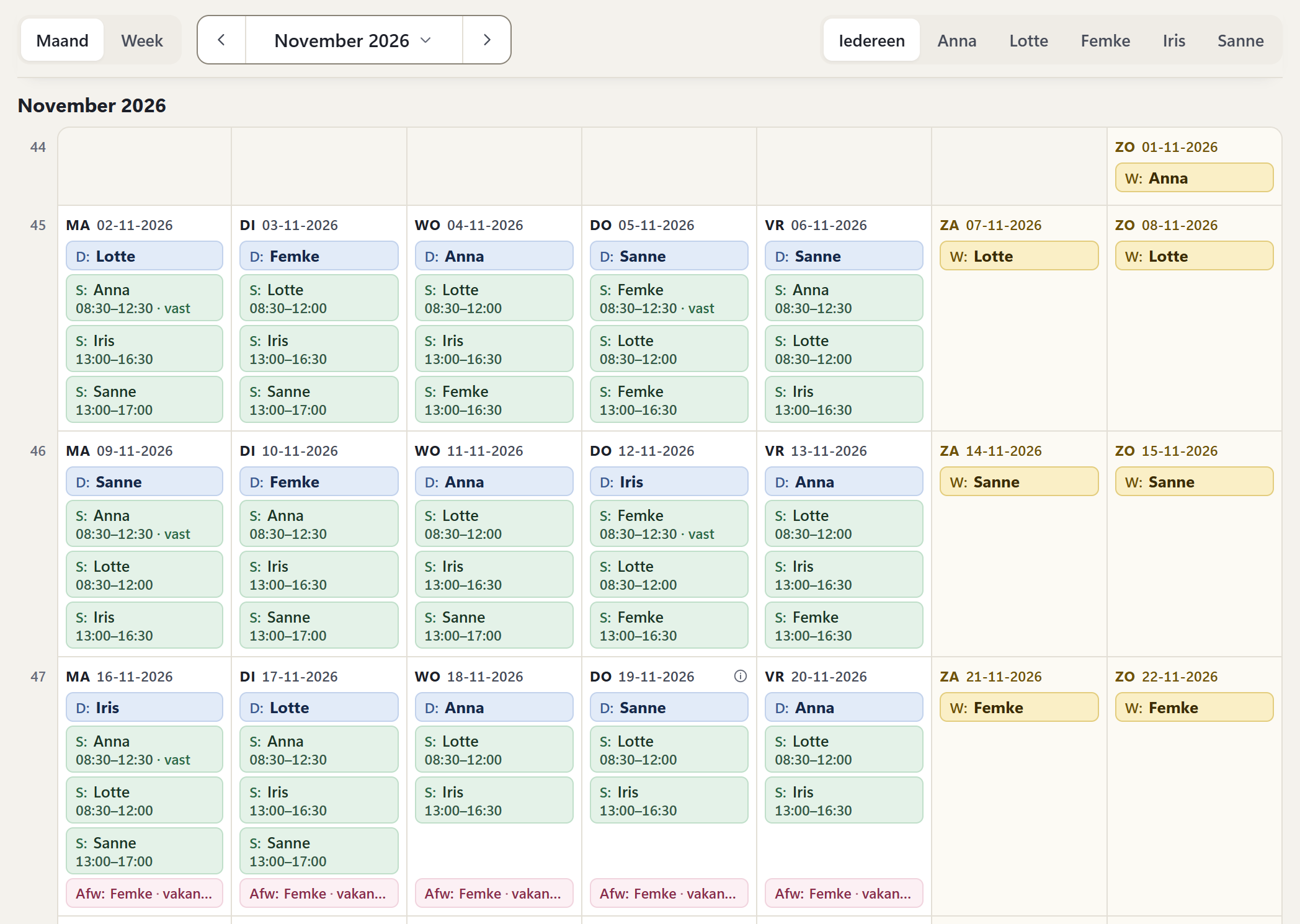The width and height of the screenshot is (1300, 924).
Task: Open W: Lotte shift on 07-11-2026
Action: (x=1019, y=256)
